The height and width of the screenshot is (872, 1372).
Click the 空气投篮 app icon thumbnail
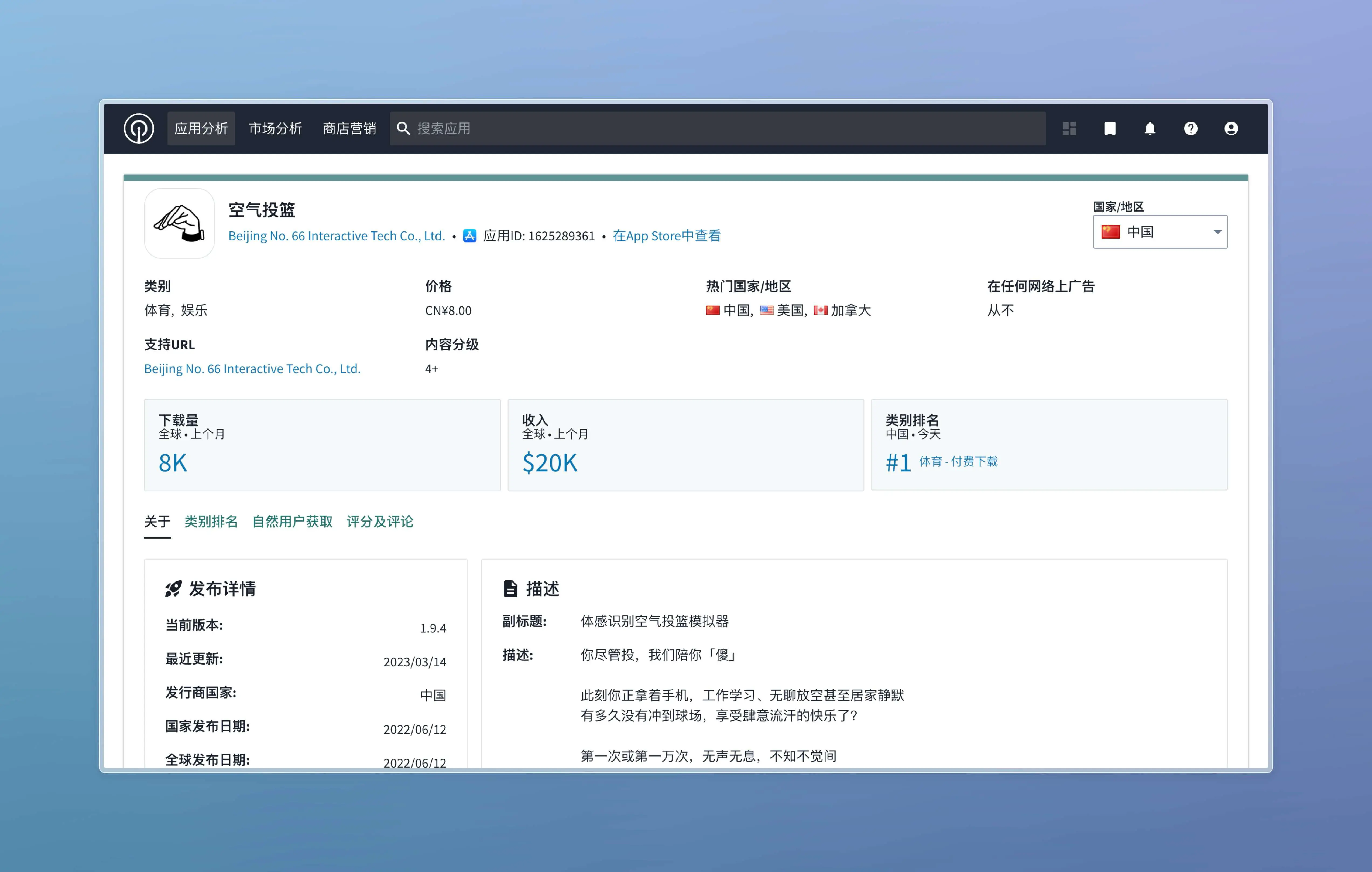pyautogui.click(x=180, y=223)
